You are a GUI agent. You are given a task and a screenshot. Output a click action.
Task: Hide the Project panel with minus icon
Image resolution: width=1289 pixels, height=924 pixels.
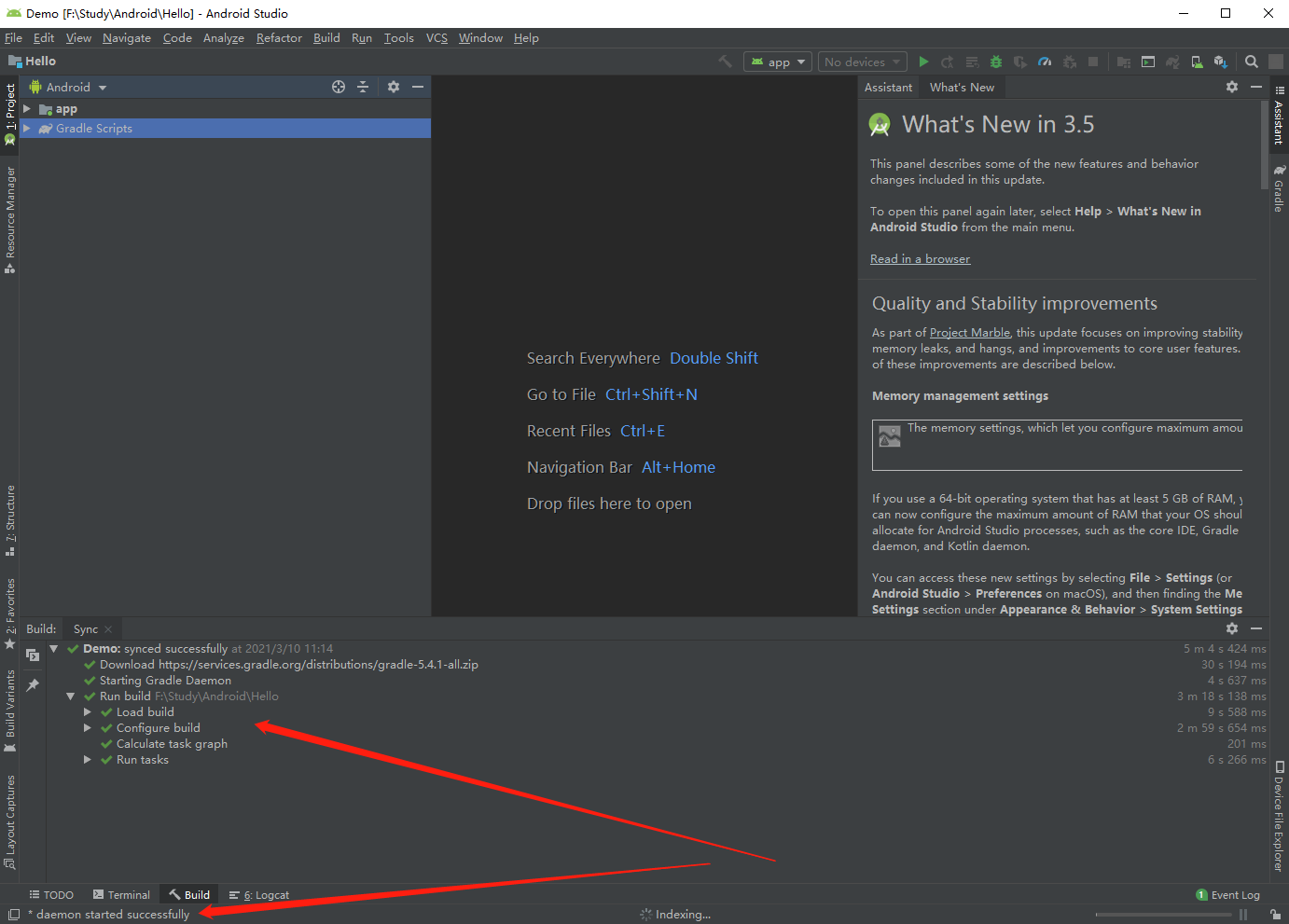[x=418, y=87]
